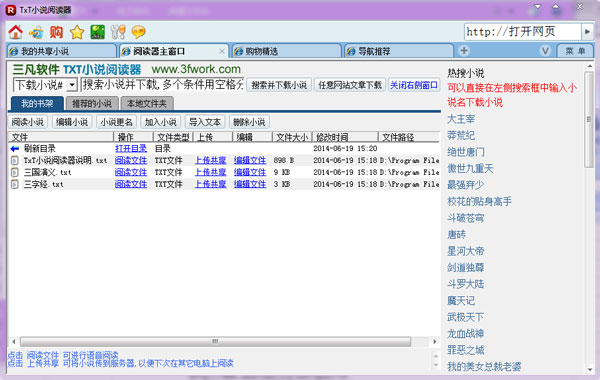Click the red 购 shopping icon

[56, 32]
